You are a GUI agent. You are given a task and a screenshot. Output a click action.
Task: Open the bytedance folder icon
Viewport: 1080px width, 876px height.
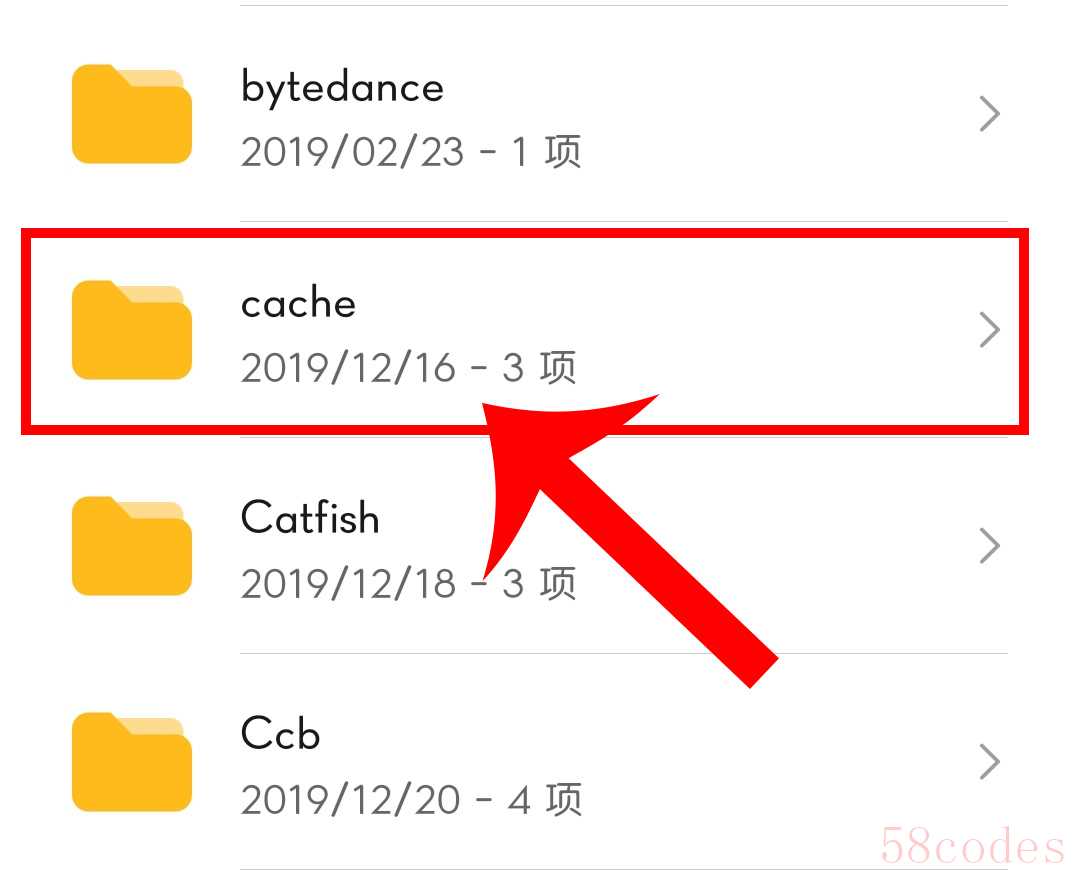[x=132, y=114]
